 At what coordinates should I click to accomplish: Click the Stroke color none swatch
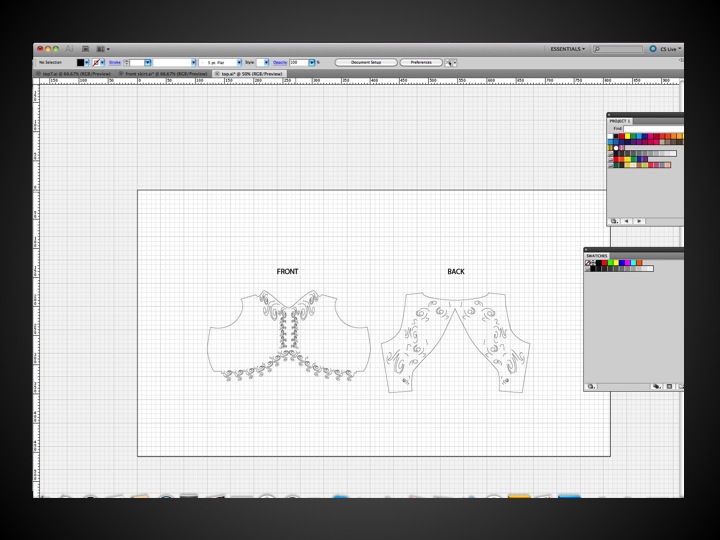pyautogui.click(x=96, y=62)
